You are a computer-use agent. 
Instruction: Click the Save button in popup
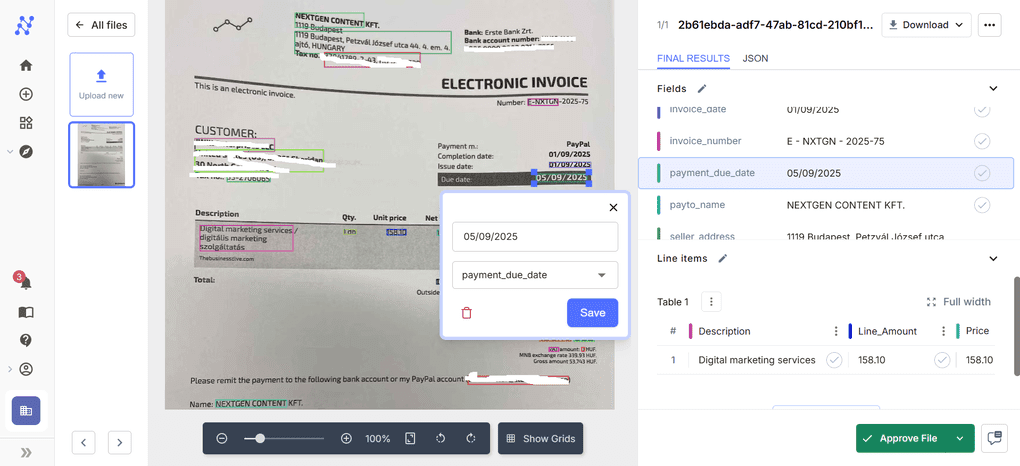(x=592, y=313)
